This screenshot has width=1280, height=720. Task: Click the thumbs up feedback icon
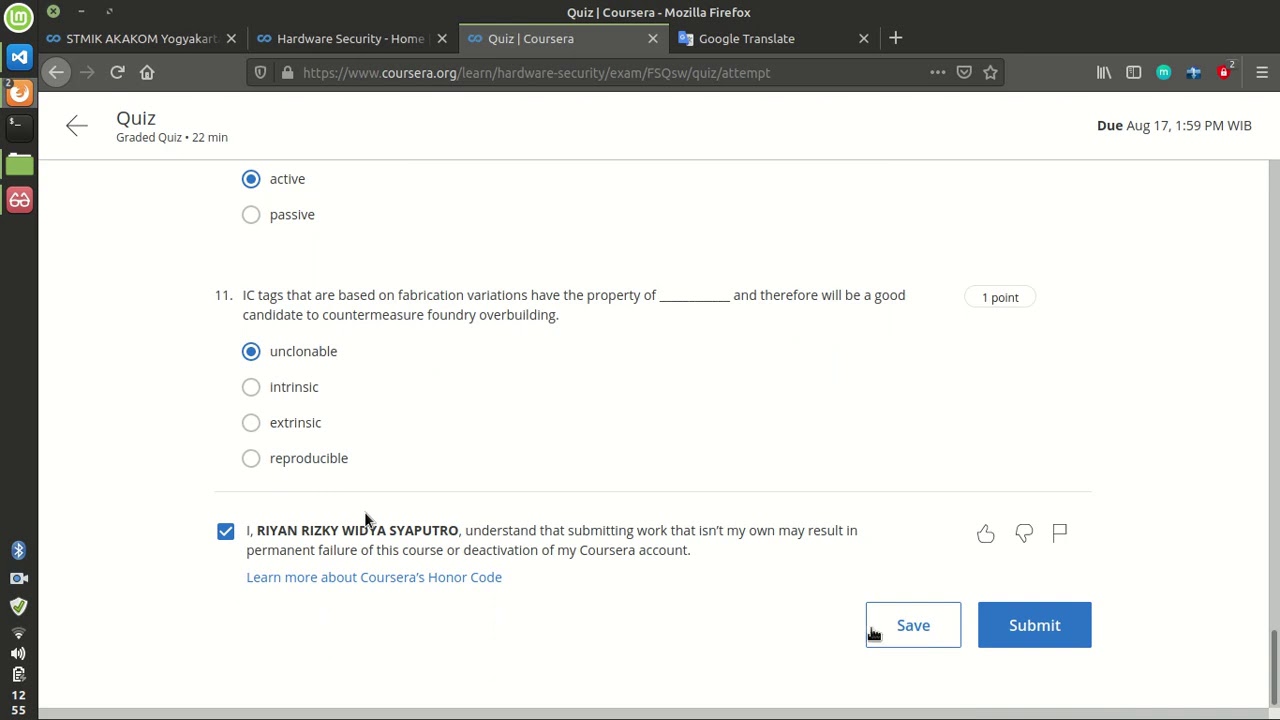tap(985, 533)
